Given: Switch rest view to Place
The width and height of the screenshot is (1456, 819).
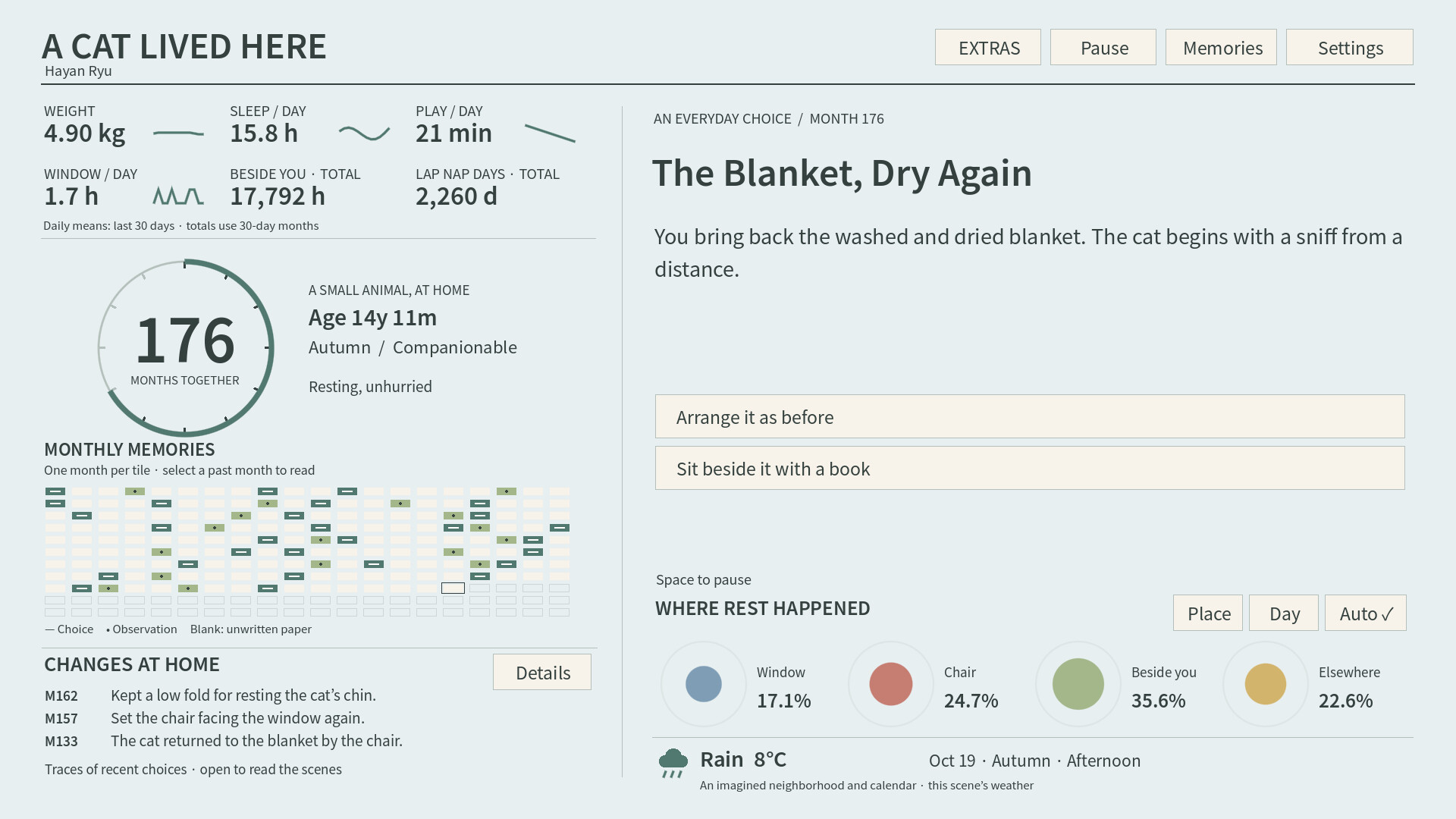Looking at the screenshot, I should (1207, 613).
